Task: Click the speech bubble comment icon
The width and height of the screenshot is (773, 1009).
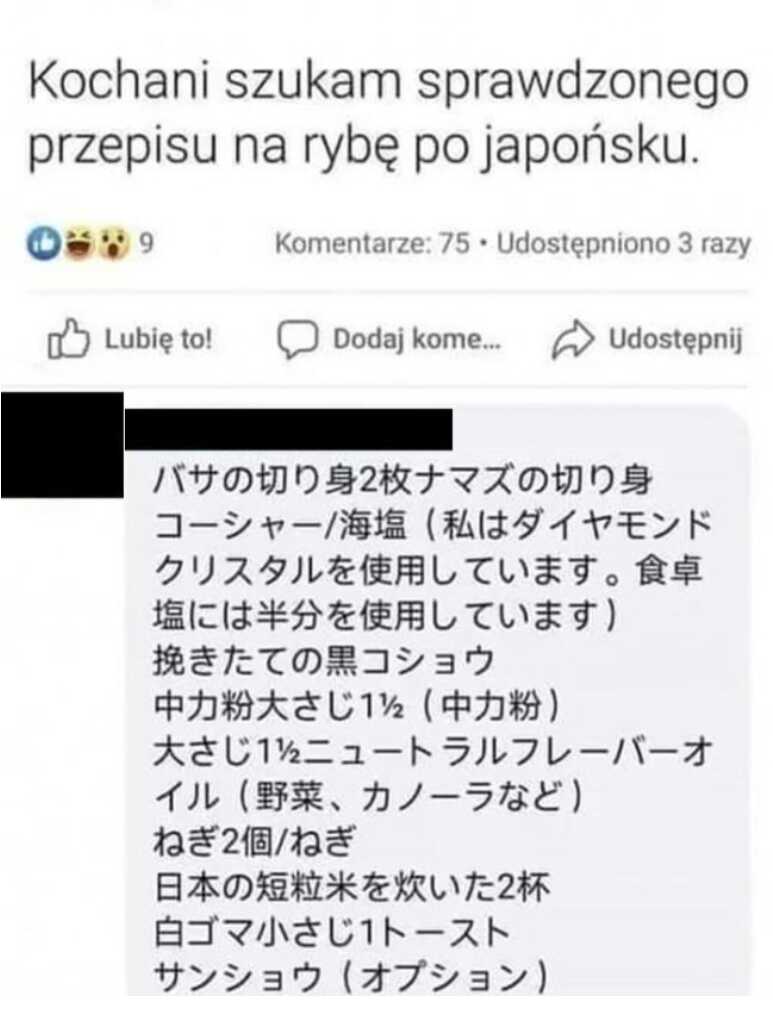Action: click(297, 339)
